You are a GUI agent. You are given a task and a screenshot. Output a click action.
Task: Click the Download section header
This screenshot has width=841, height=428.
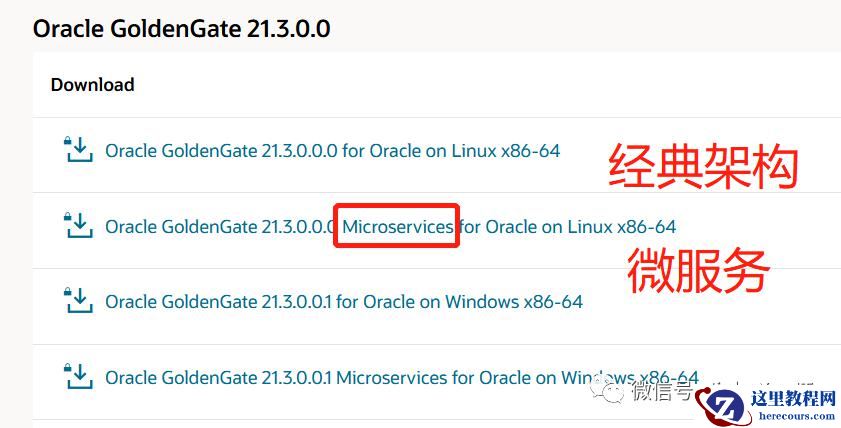[92, 85]
